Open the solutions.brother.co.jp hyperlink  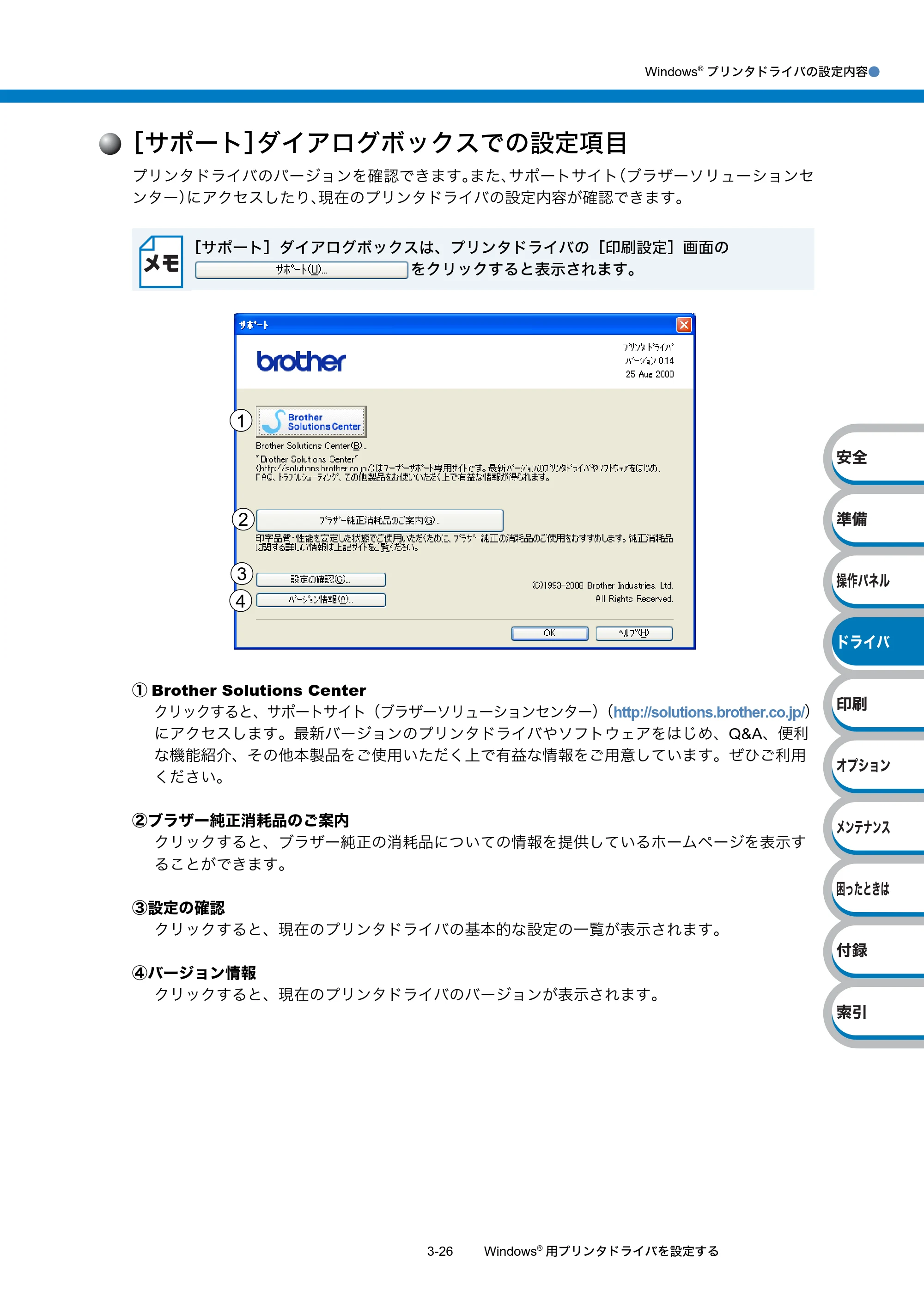[x=709, y=712]
